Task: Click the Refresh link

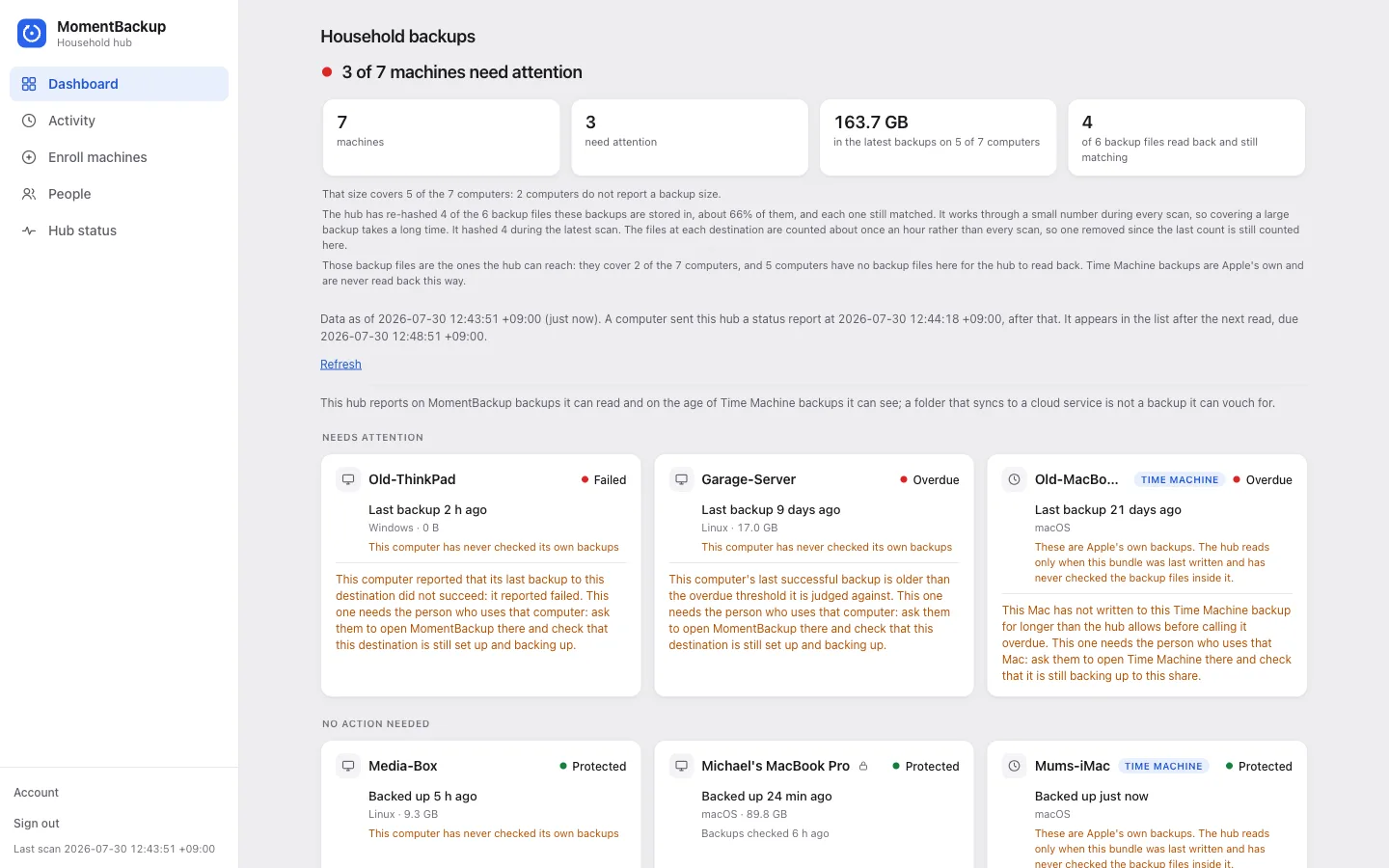Action: click(340, 365)
